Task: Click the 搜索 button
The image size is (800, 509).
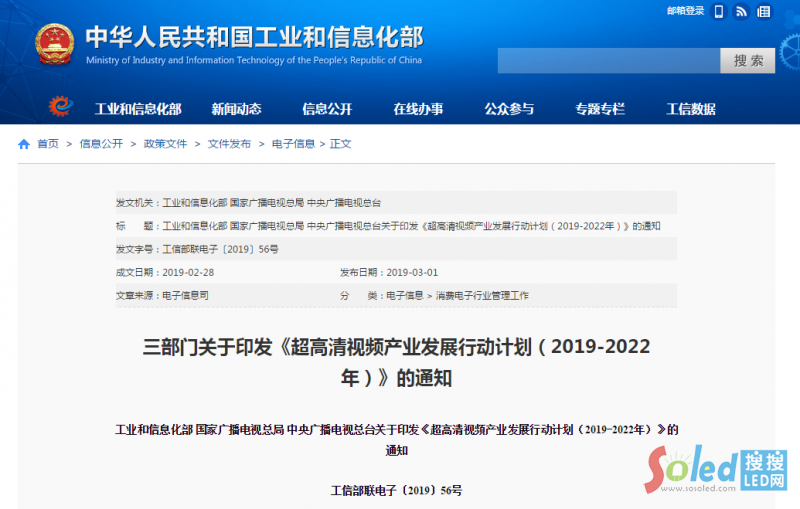Action: click(x=747, y=60)
